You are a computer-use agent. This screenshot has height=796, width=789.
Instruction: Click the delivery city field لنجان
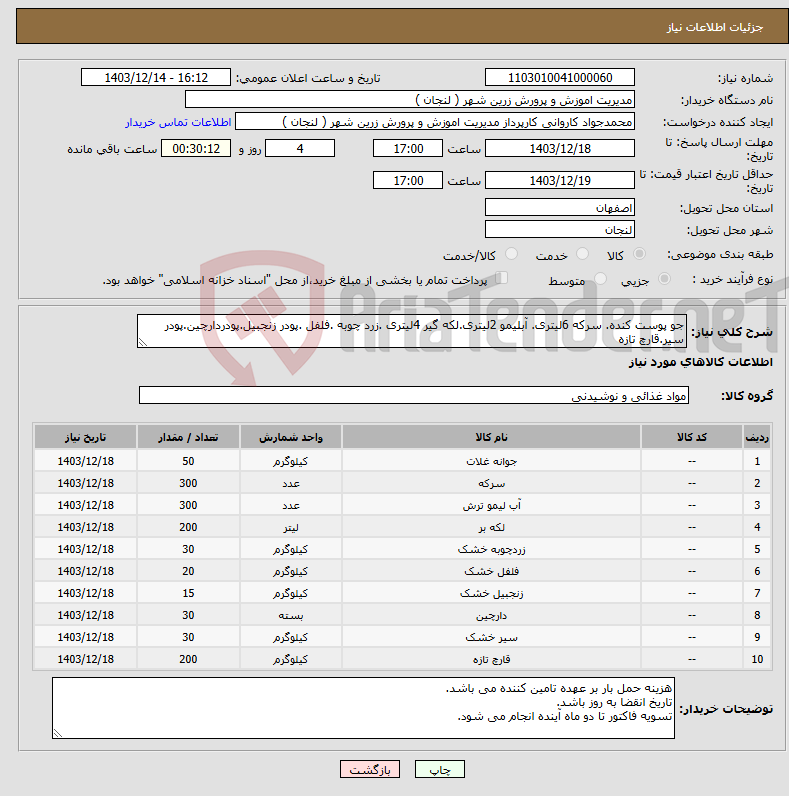[x=560, y=229]
